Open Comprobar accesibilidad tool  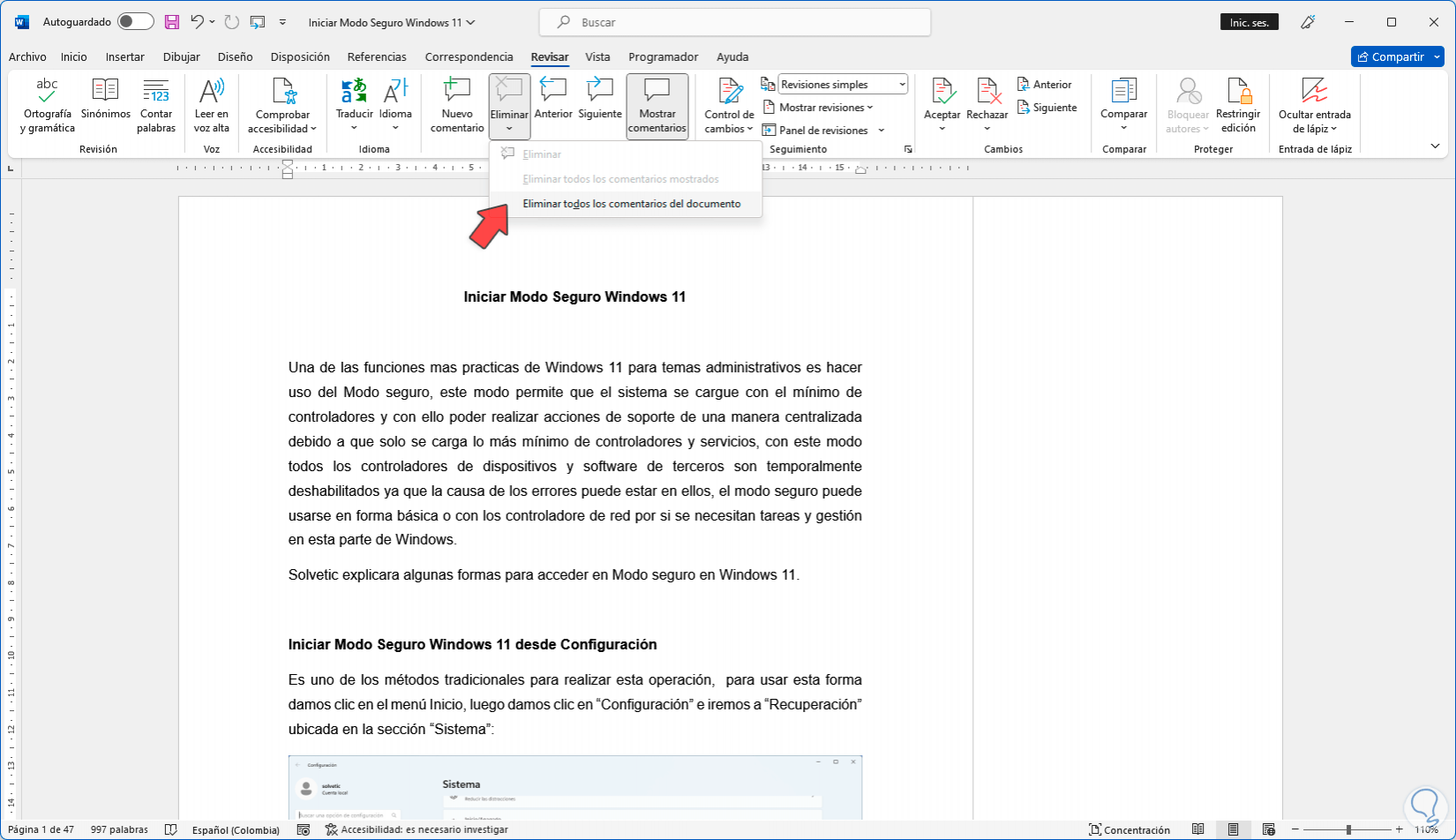pyautogui.click(x=282, y=106)
